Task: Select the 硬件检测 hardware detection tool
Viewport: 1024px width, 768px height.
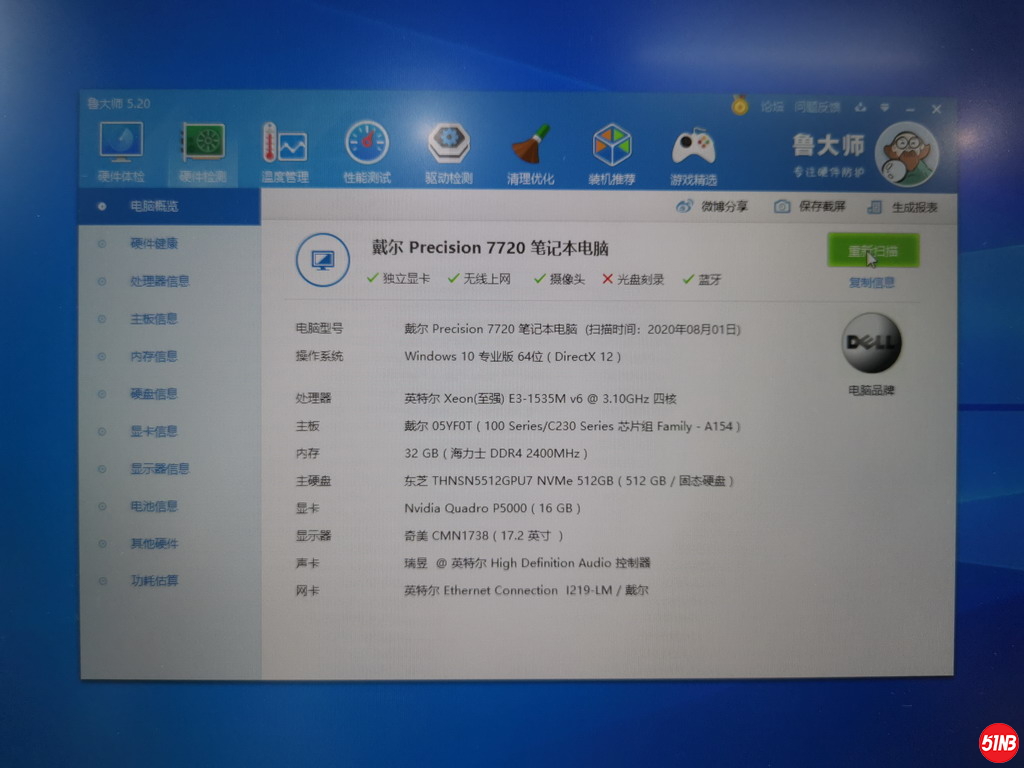Action: click(x=202, y=152)
